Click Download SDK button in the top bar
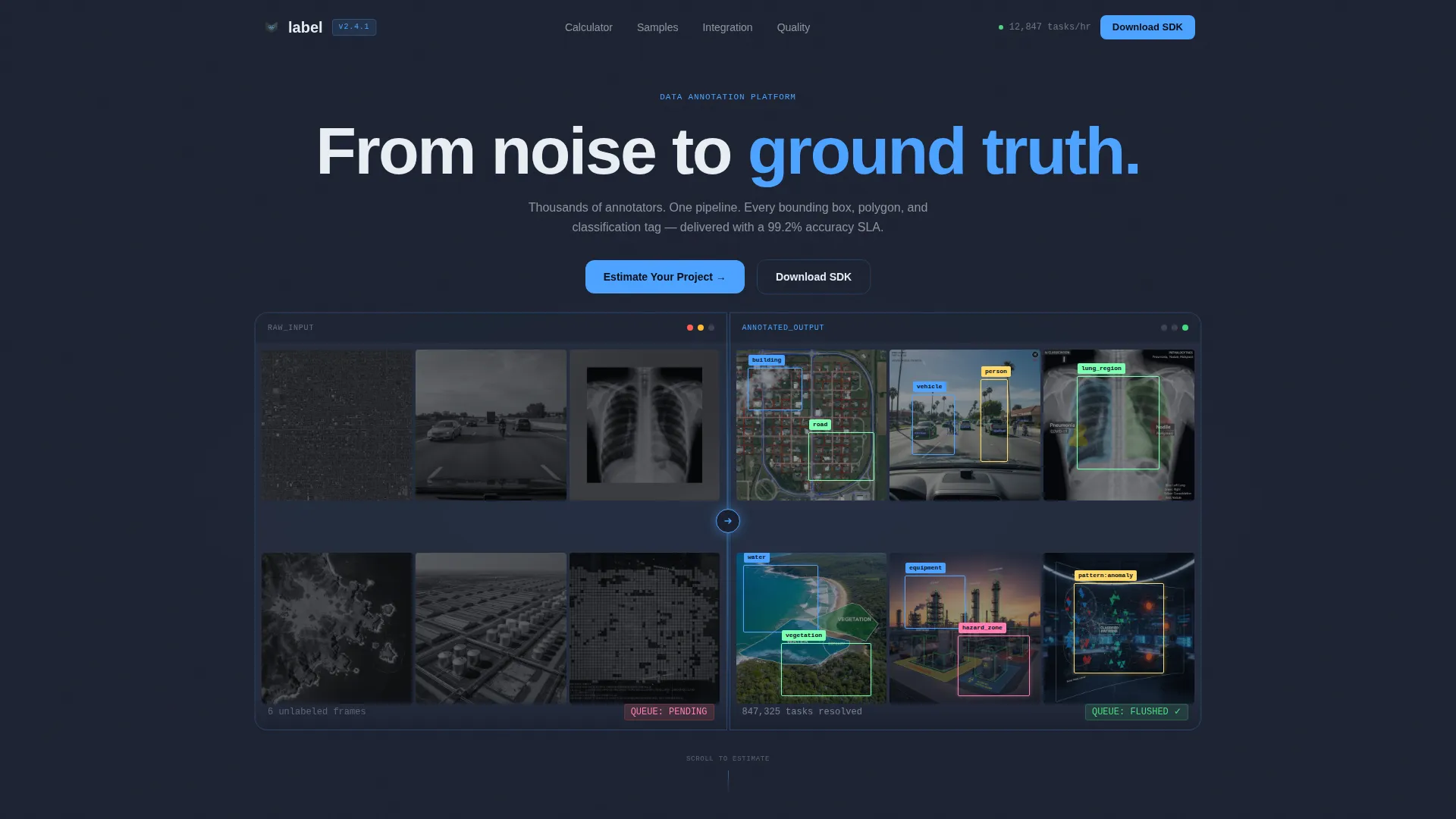 click(x=1147, y=27)
